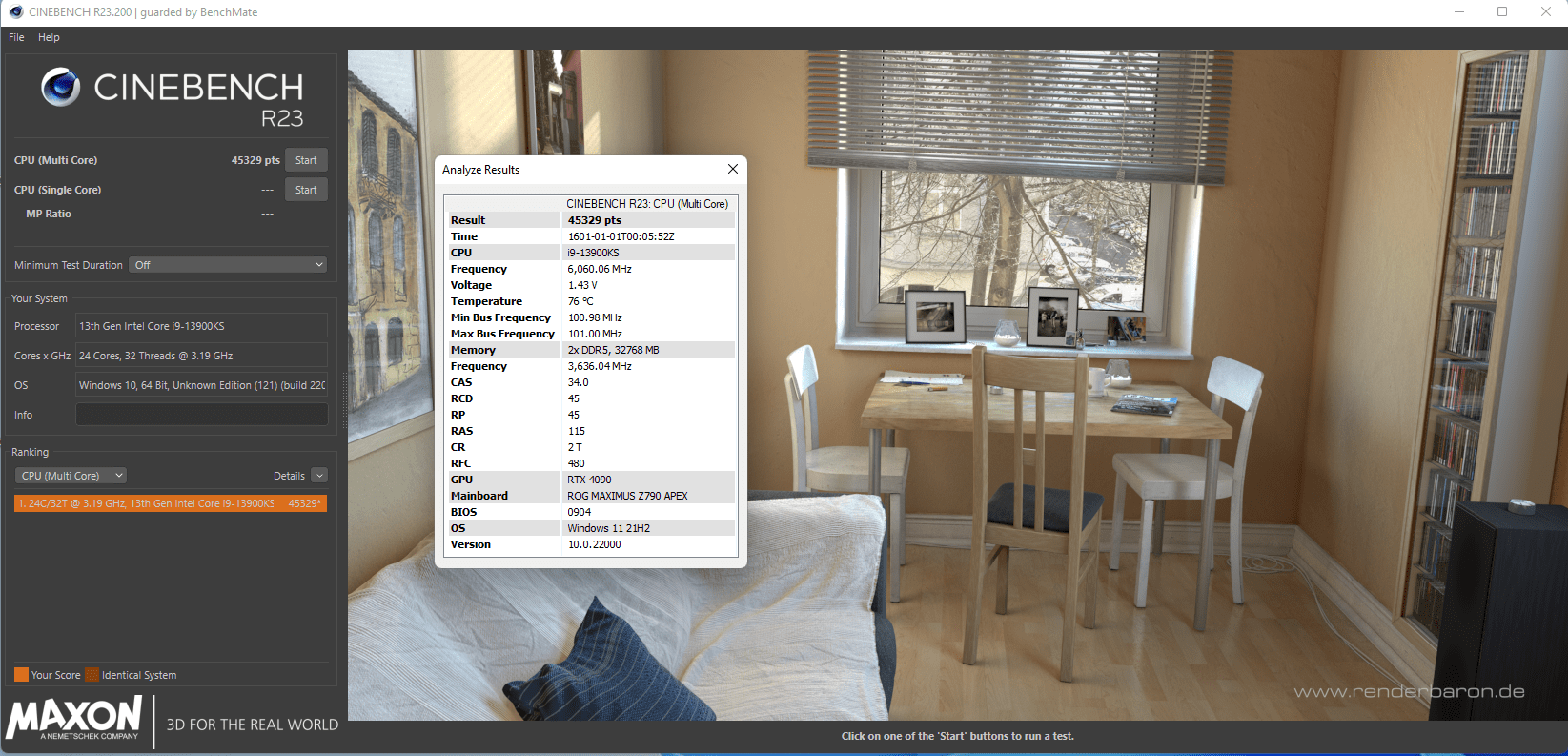This screenshot has height=756, width=1568.
Task: Click the Details label in Ranking
Action: (x=289, y=476)
